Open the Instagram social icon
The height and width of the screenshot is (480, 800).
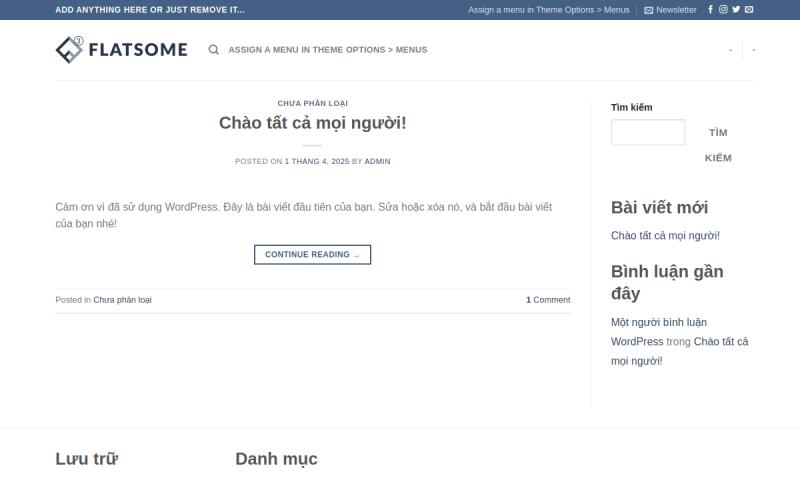[723, 10]
